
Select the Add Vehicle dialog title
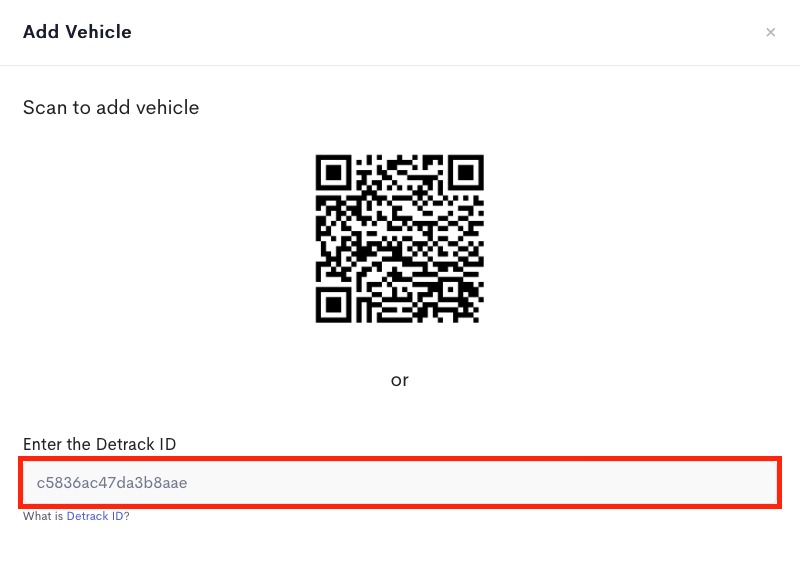point(77,32)
